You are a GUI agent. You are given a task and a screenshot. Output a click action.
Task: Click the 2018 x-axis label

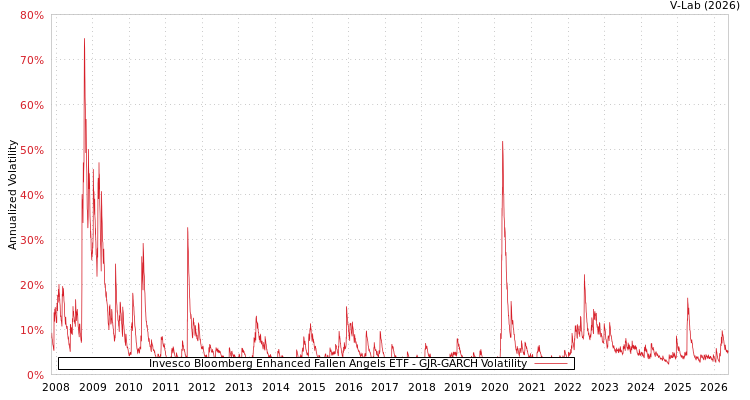pos(422,387)
